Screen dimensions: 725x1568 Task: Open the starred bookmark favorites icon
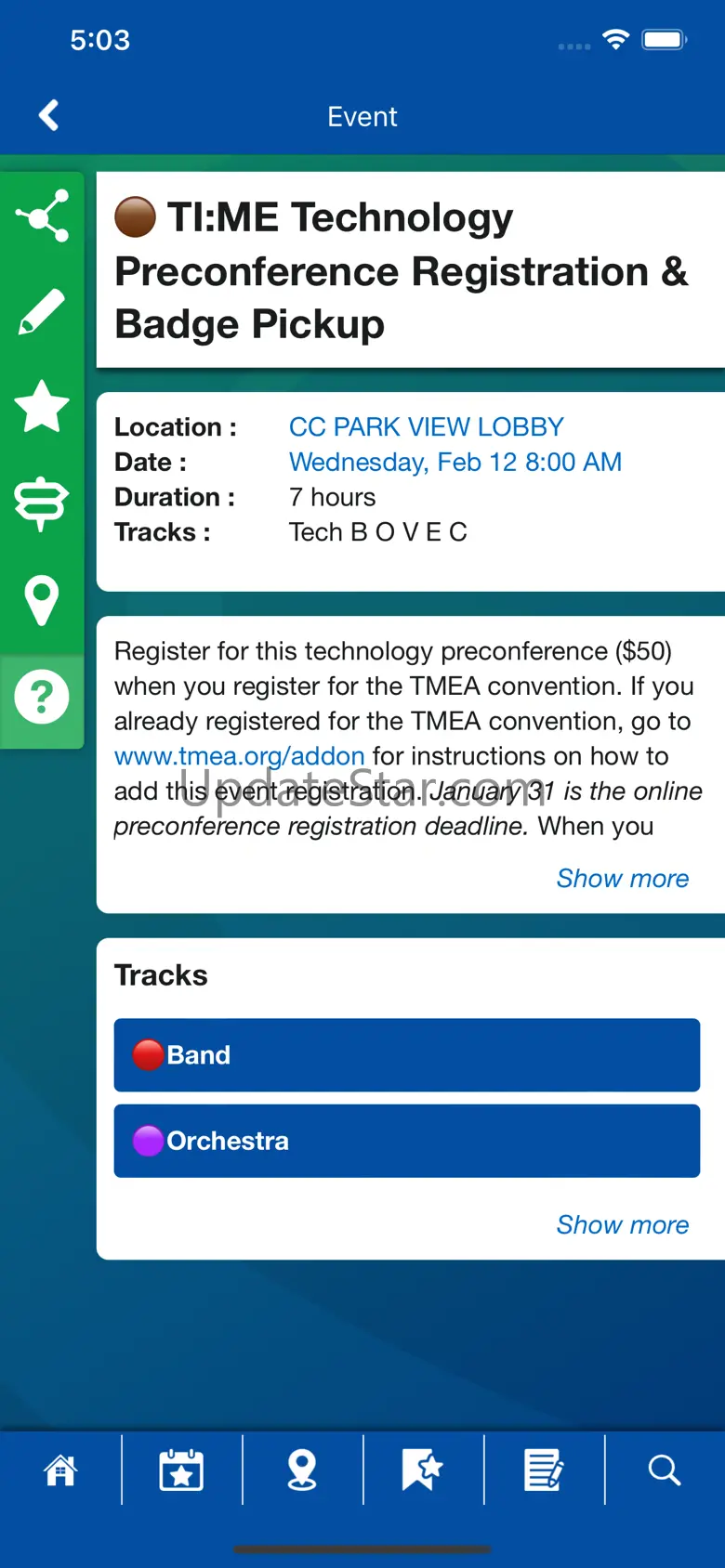click(423, 1470)
